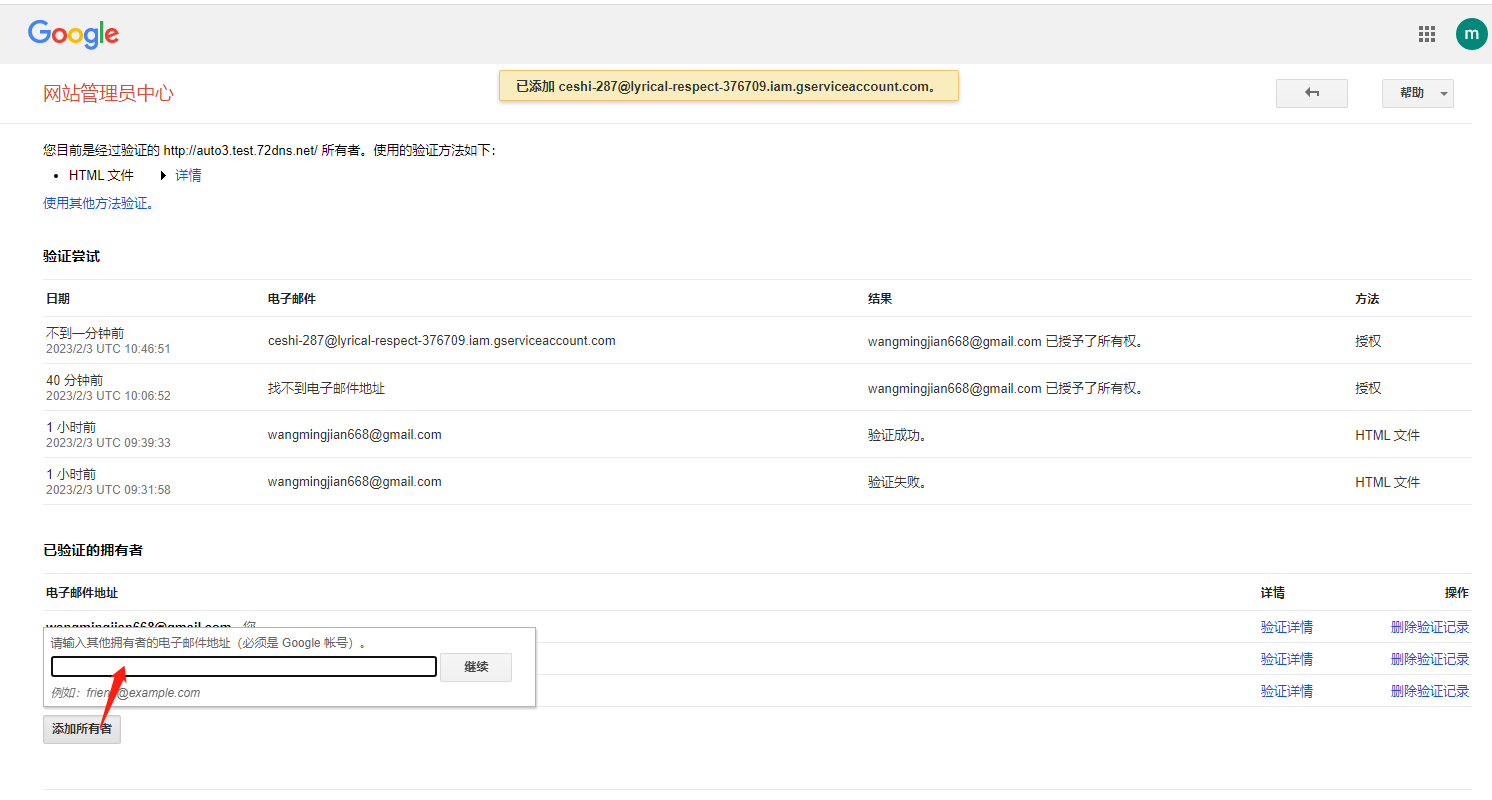Screen dimensions: 1492x800
Task: Select the 验证失败。 result cell
Action: coord(897,482)
